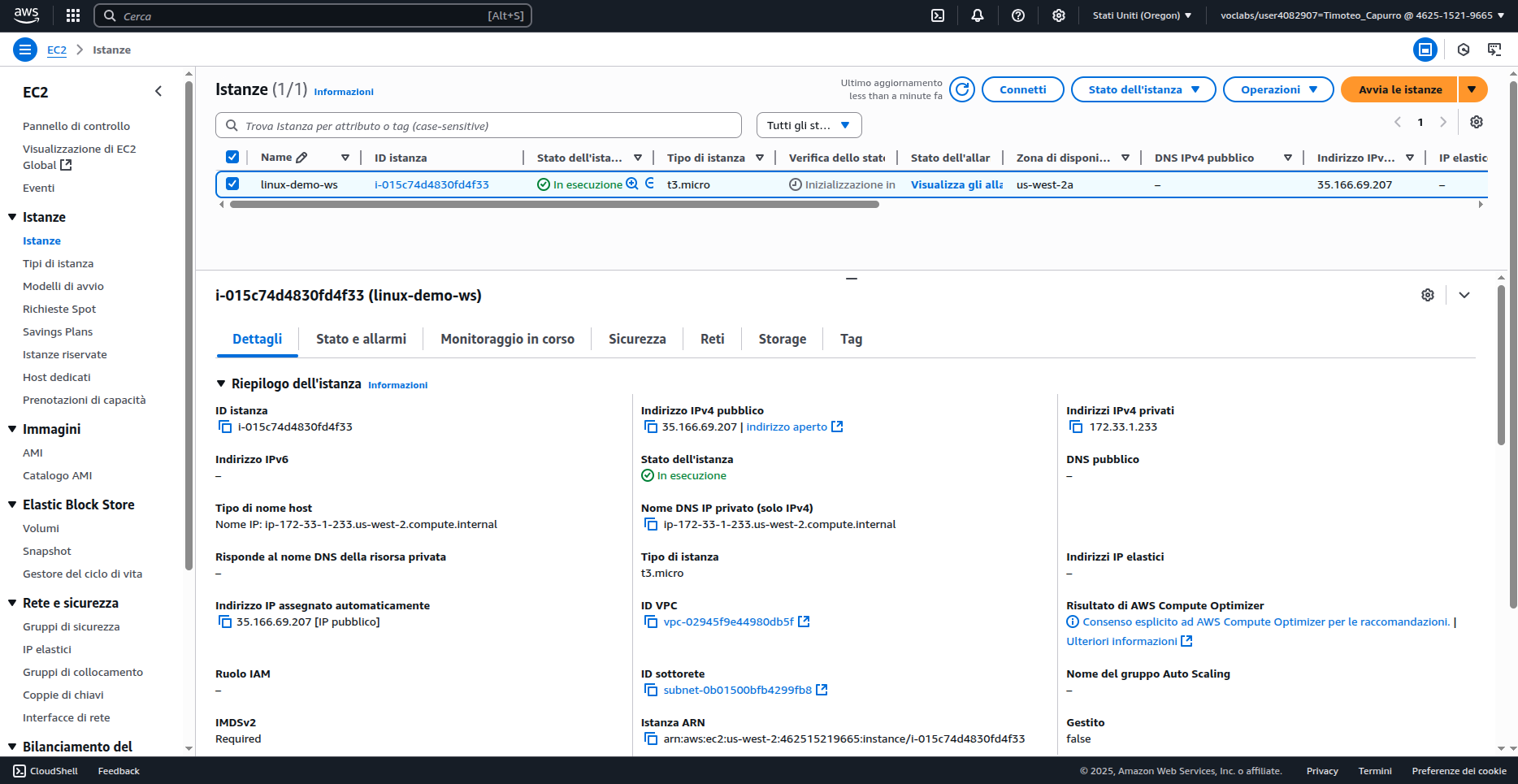Open details panel settings gear
Screen dimensions: 1518x784
[x=1428, y=295]
